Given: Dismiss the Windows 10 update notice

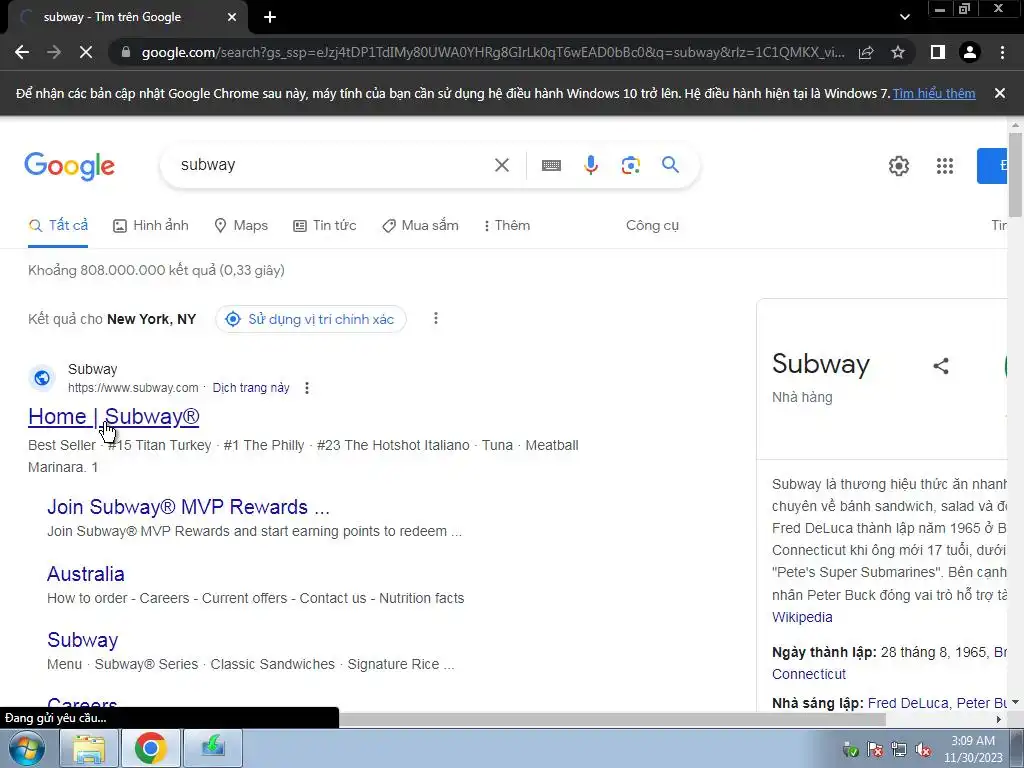Looking at the screenshot, I should pos(999,93).
